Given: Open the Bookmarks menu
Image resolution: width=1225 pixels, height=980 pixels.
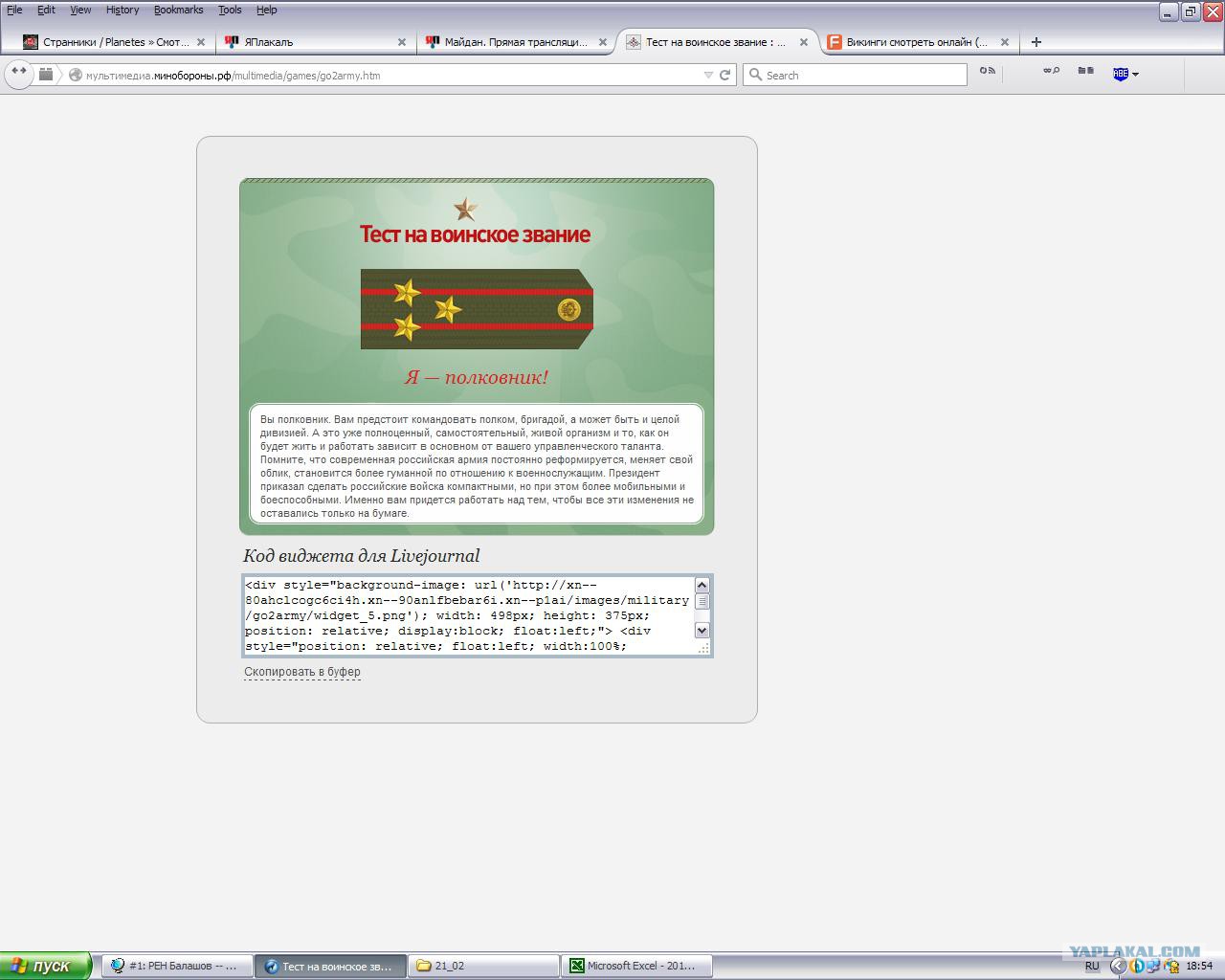Looking at the screenshot, I should (x=178, y=10).
